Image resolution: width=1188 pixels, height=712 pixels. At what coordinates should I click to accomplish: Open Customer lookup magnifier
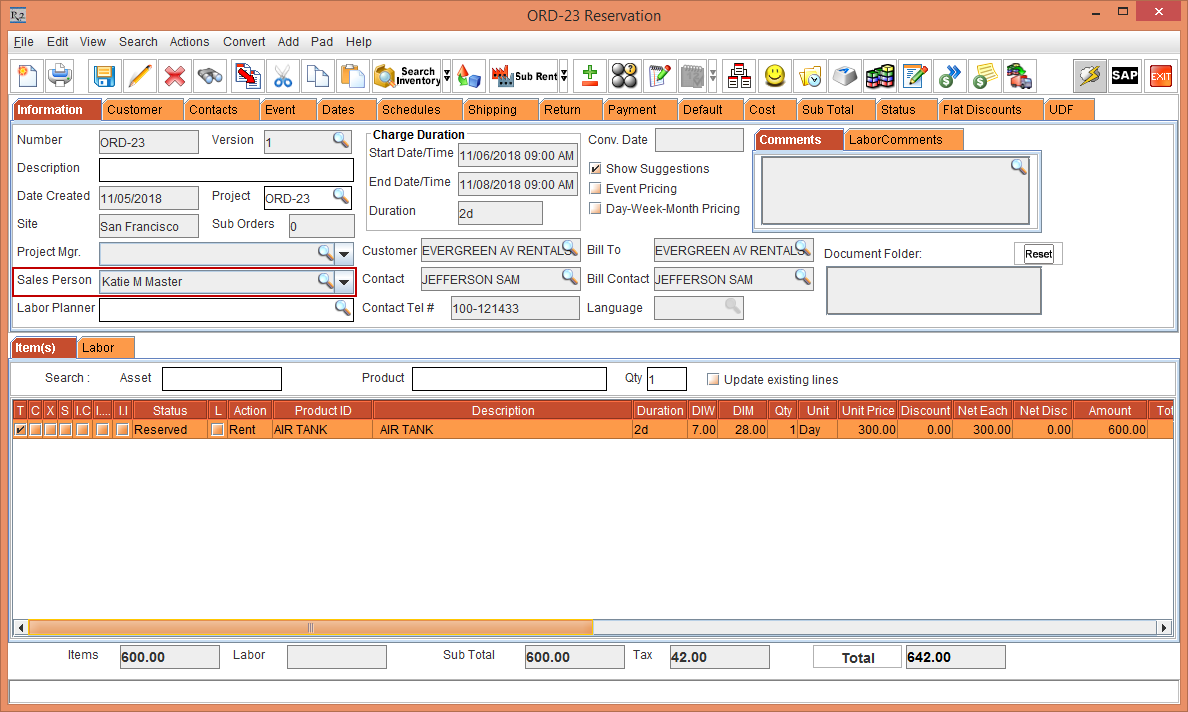tap(570, 248)
